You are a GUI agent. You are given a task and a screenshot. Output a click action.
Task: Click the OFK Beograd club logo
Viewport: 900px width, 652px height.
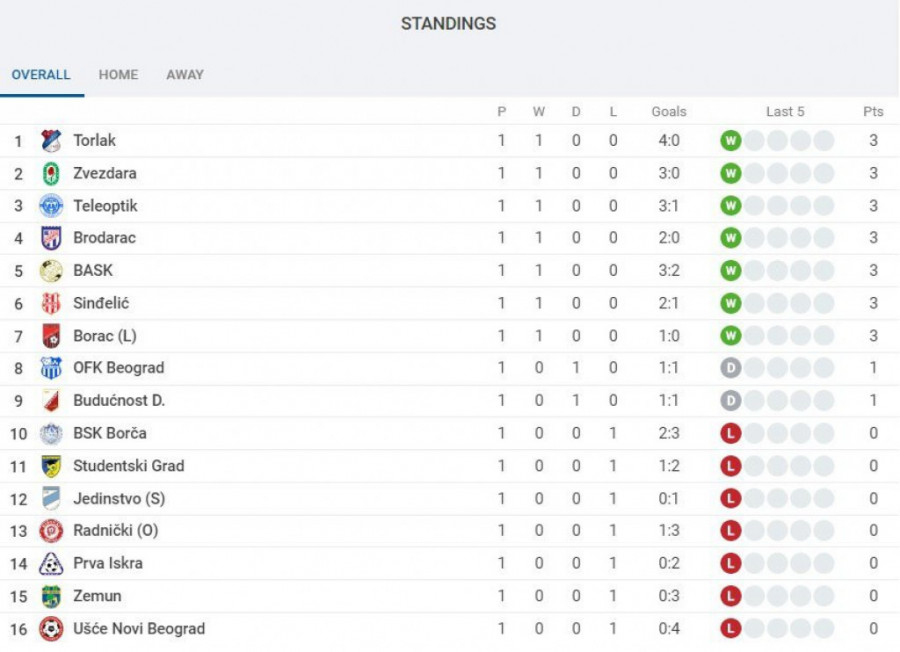pyautogui.click(x=51, y=368)
